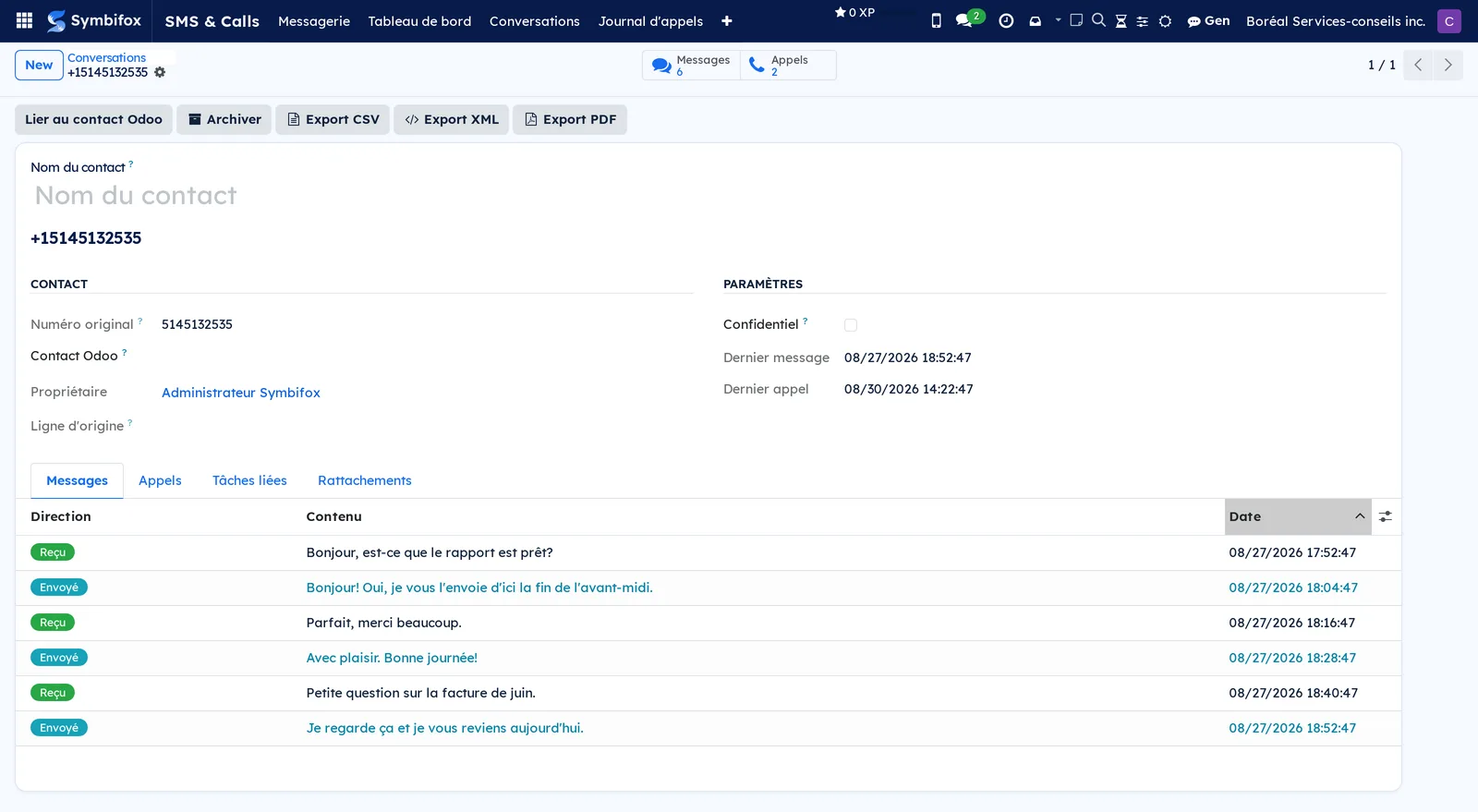
Task: Go to next record arrow
Action: pyautogui.click(x=1448, y=65)
